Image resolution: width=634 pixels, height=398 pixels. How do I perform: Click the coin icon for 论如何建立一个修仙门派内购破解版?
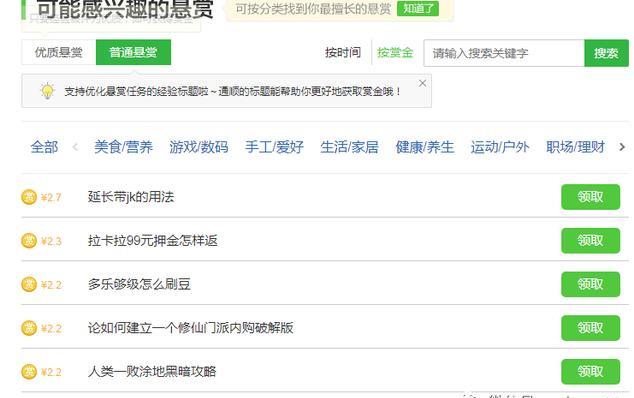pyautogui.click(x=29, y=328)
